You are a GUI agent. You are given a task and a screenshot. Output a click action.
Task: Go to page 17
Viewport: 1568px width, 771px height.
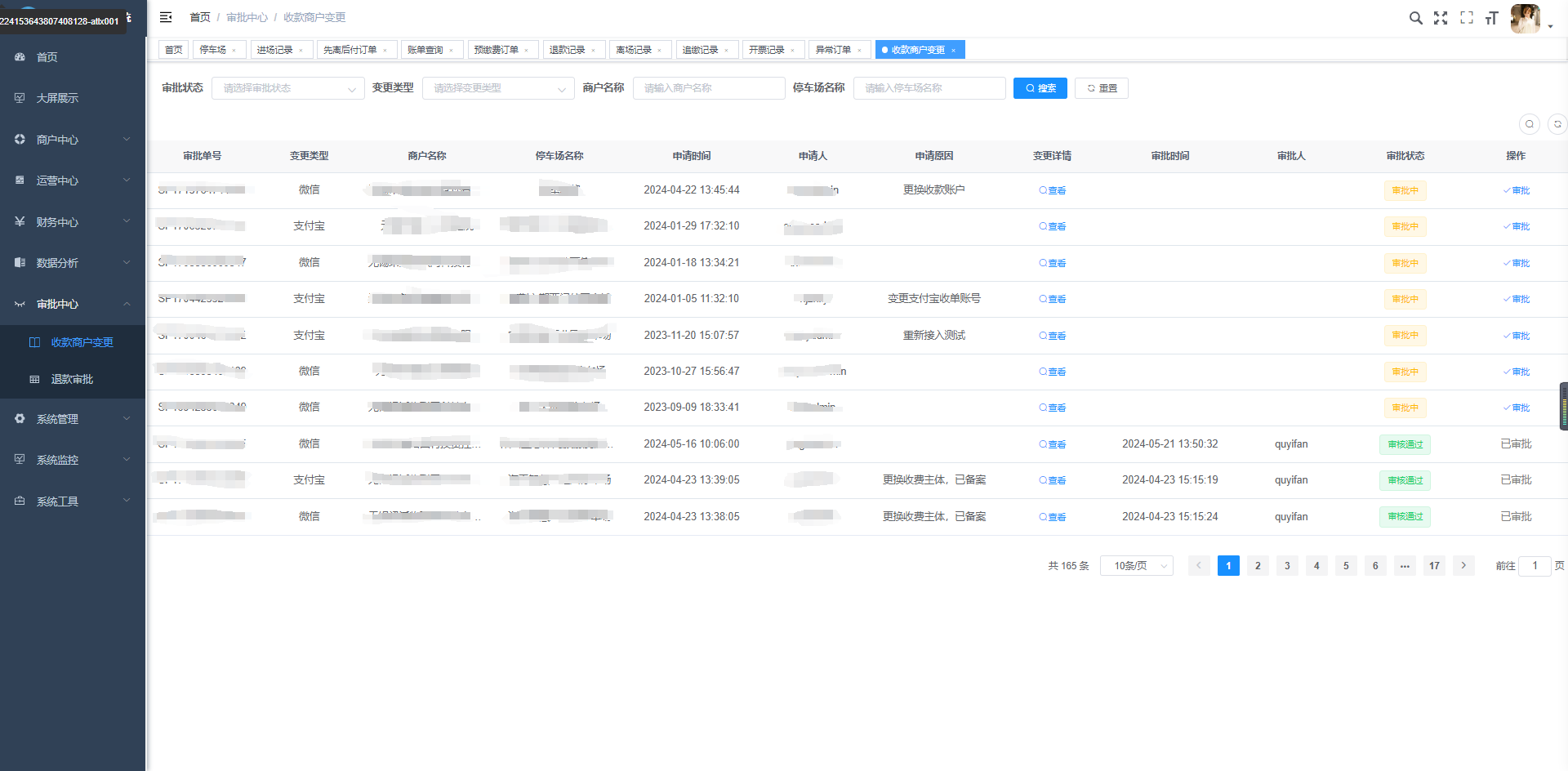point(1434,566)
